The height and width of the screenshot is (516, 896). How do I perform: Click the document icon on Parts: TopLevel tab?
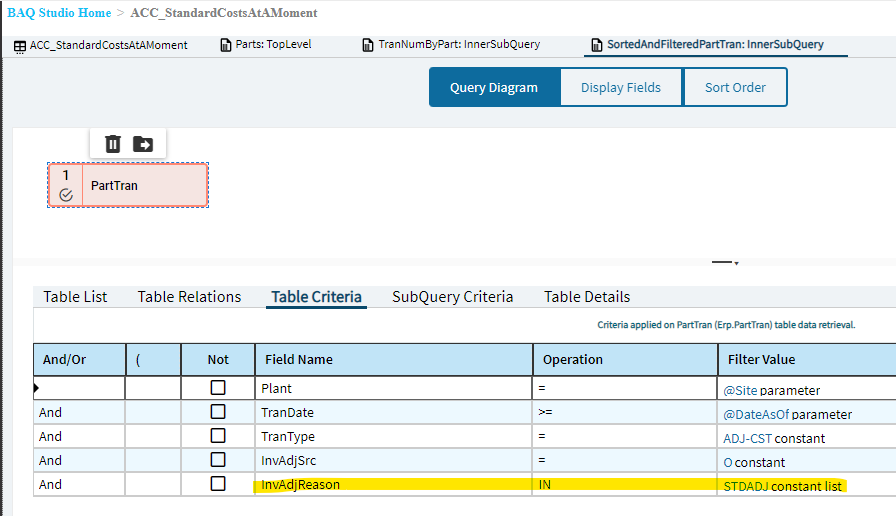point(225,46)
